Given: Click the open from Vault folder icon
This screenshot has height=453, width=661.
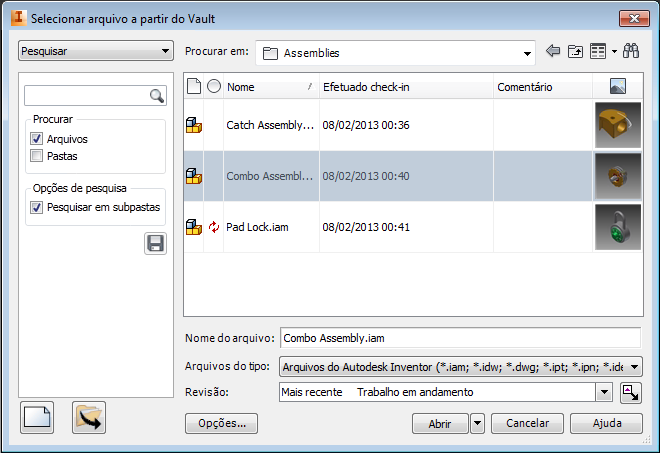Looking at the screenshot, I should point(88,417).
